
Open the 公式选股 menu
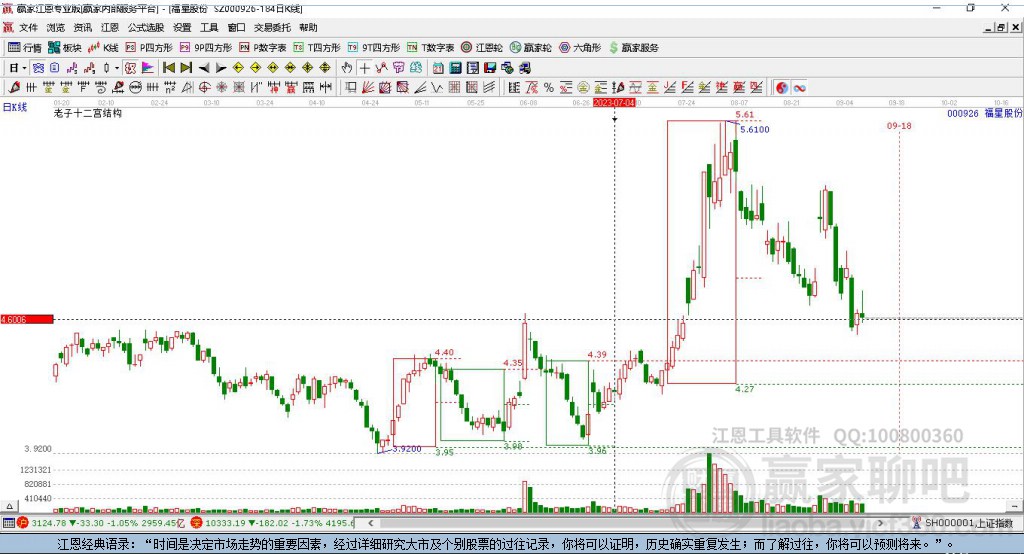(146, 27)
